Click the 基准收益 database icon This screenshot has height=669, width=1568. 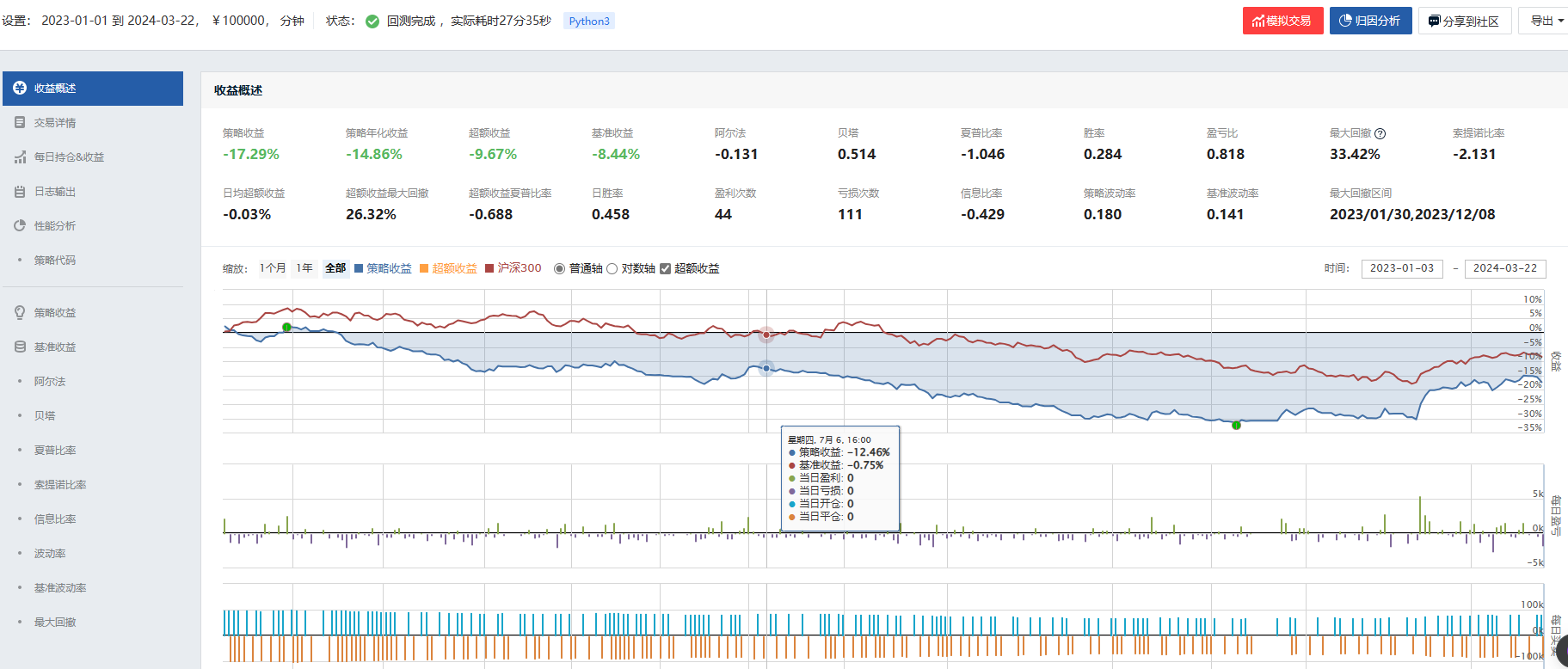point(20,347)
